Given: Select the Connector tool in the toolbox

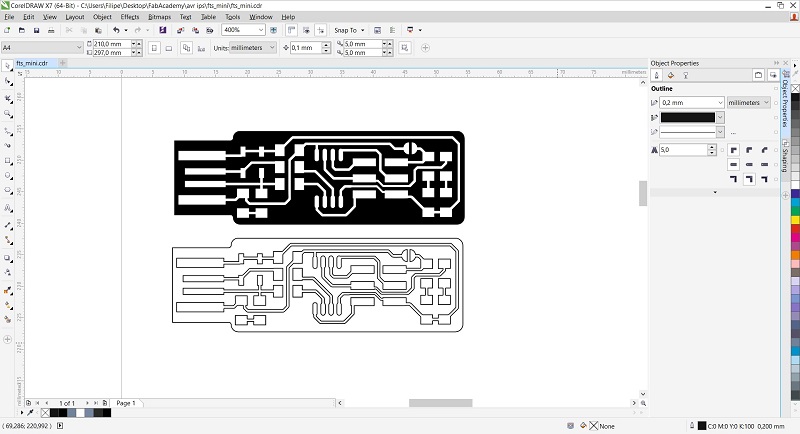Looking at the screenshot, I should point(8,240).
